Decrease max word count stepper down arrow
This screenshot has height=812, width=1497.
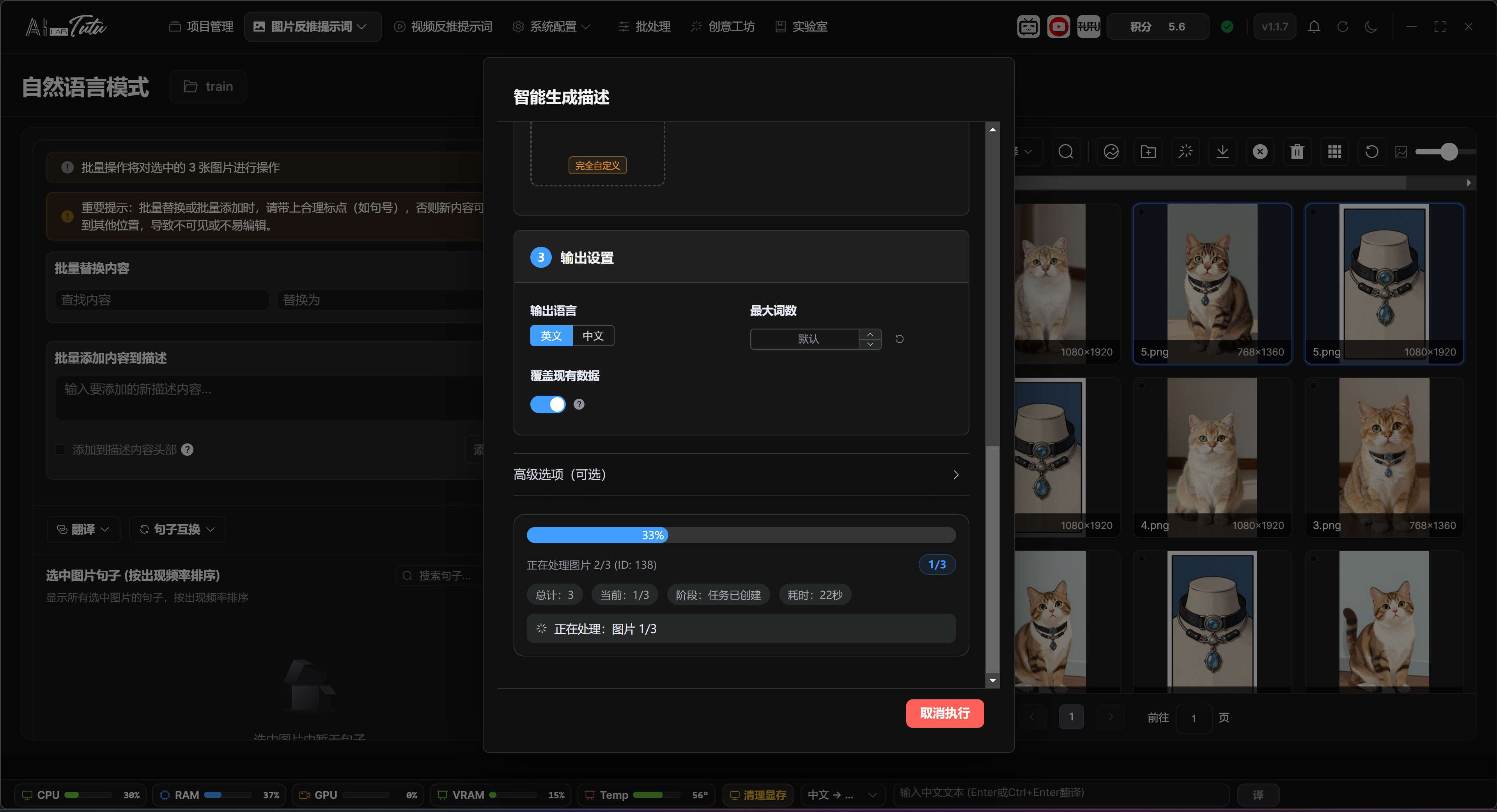coord(870,344)
